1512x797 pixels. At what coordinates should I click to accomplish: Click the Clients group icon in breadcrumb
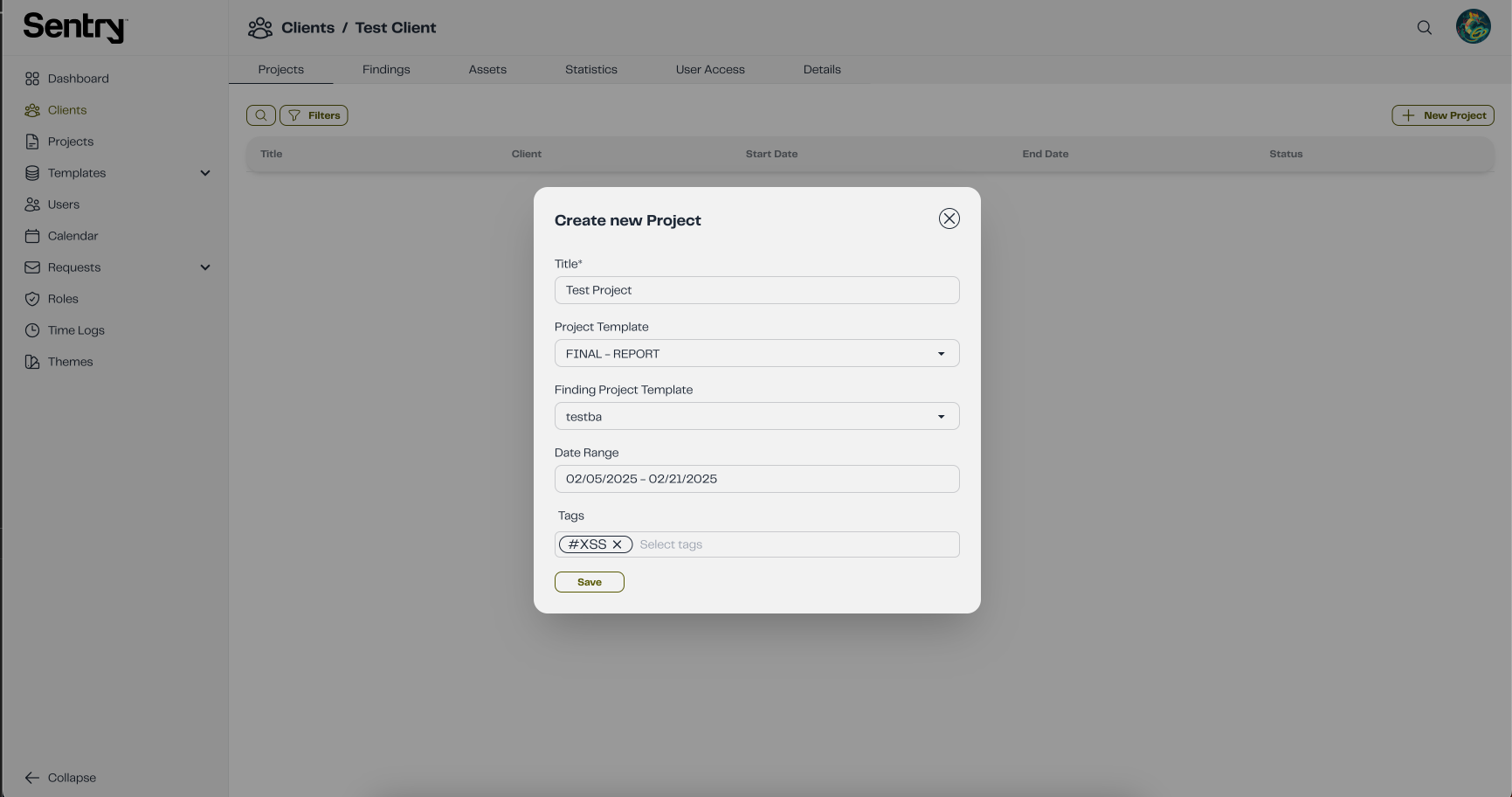260,28
